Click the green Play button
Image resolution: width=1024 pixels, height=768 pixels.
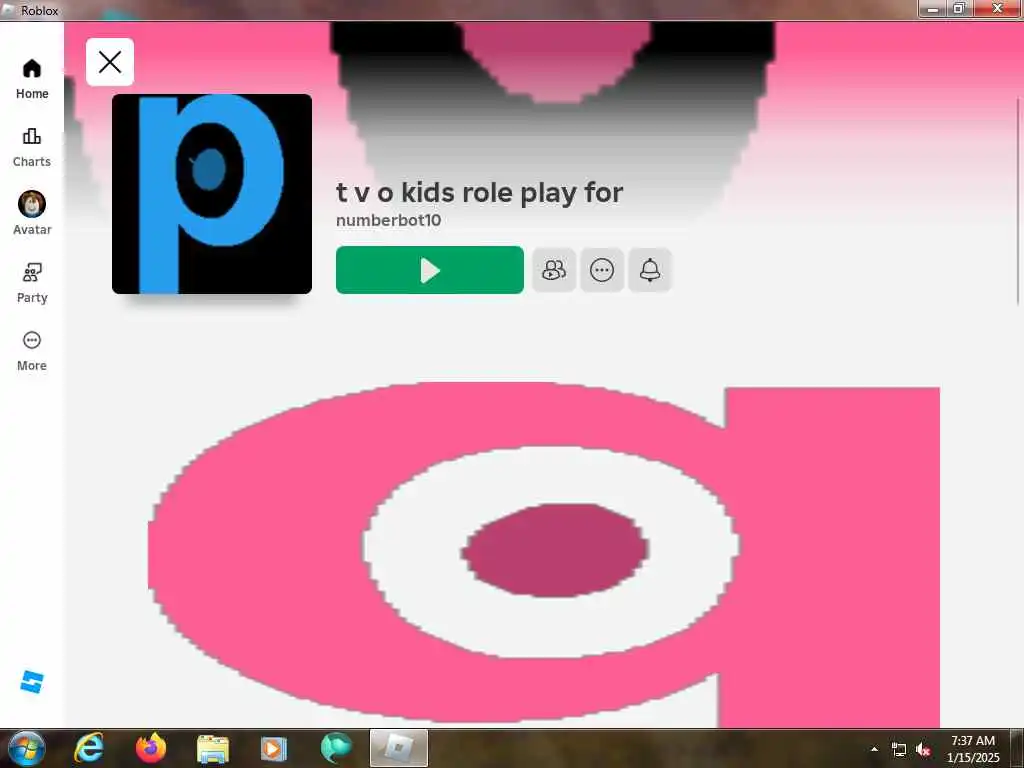click(x=430, y=270)
